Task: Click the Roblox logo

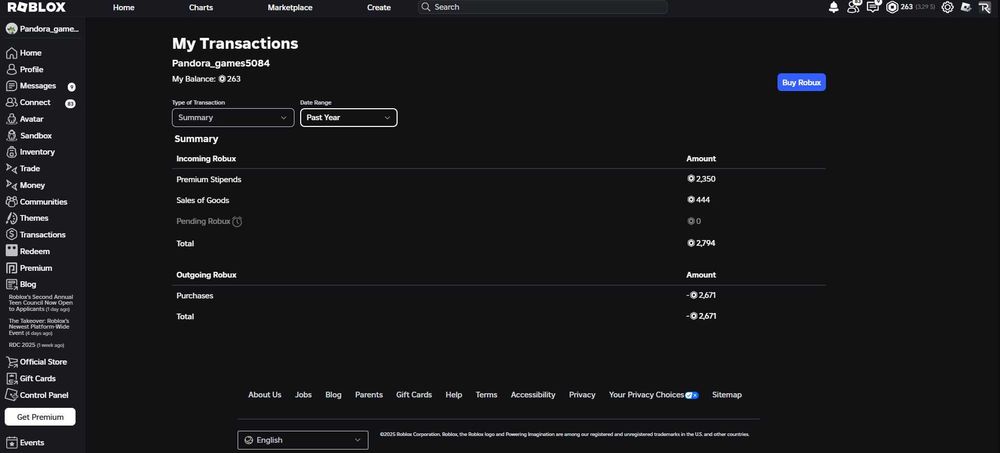Action: click(36, 7)
